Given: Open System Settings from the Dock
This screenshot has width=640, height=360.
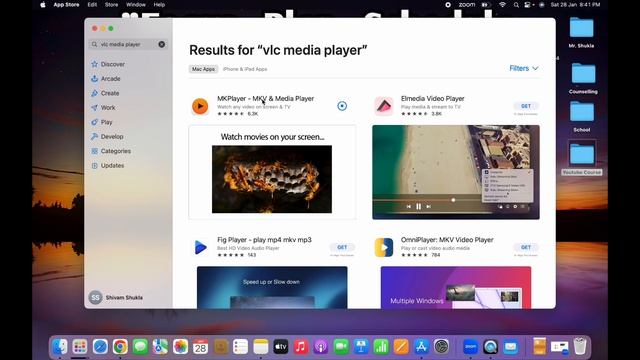Looking at the screenshot, I should 441,347.
